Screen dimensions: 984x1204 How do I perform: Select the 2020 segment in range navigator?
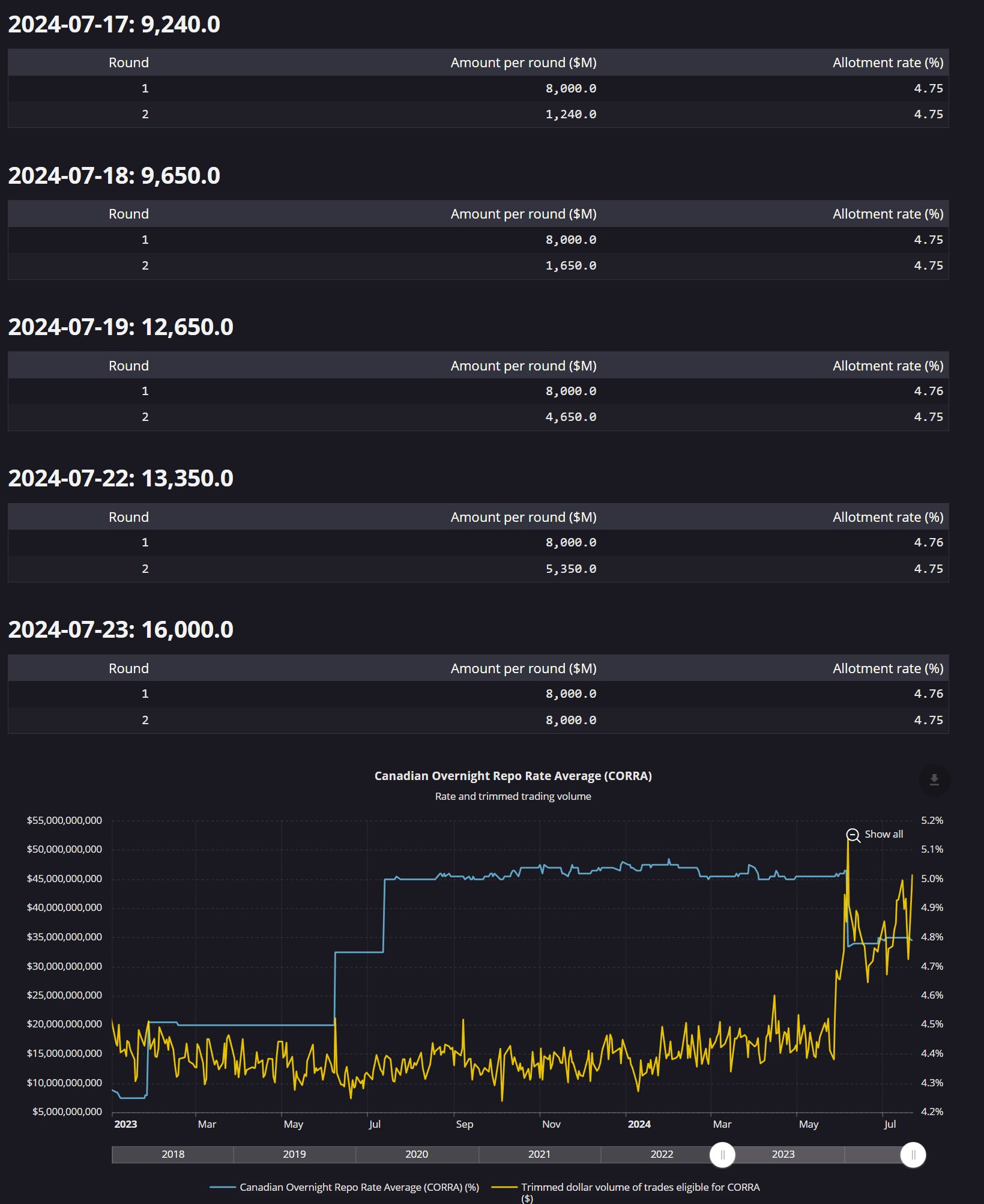pos(417,1154)
